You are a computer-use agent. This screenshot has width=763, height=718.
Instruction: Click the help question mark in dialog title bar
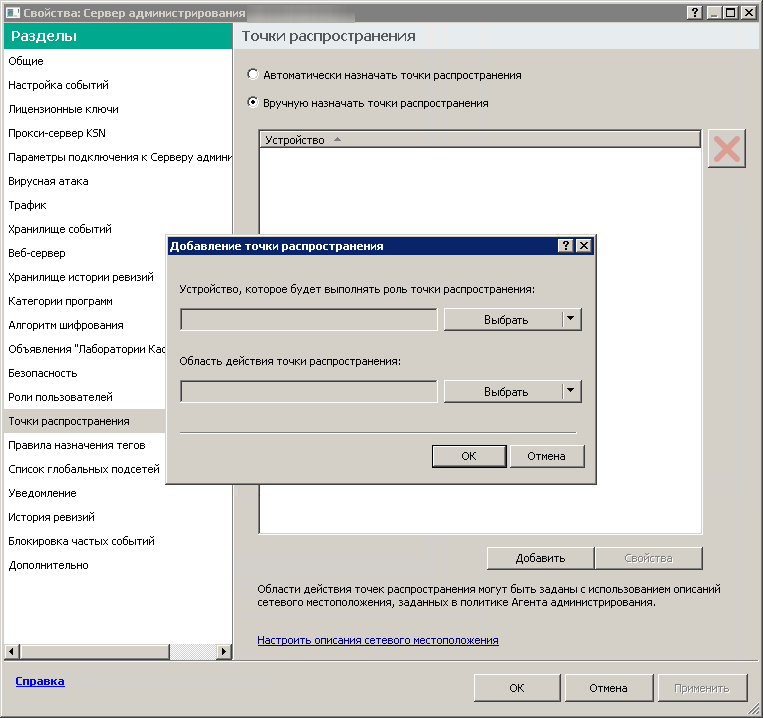point(565,246)
